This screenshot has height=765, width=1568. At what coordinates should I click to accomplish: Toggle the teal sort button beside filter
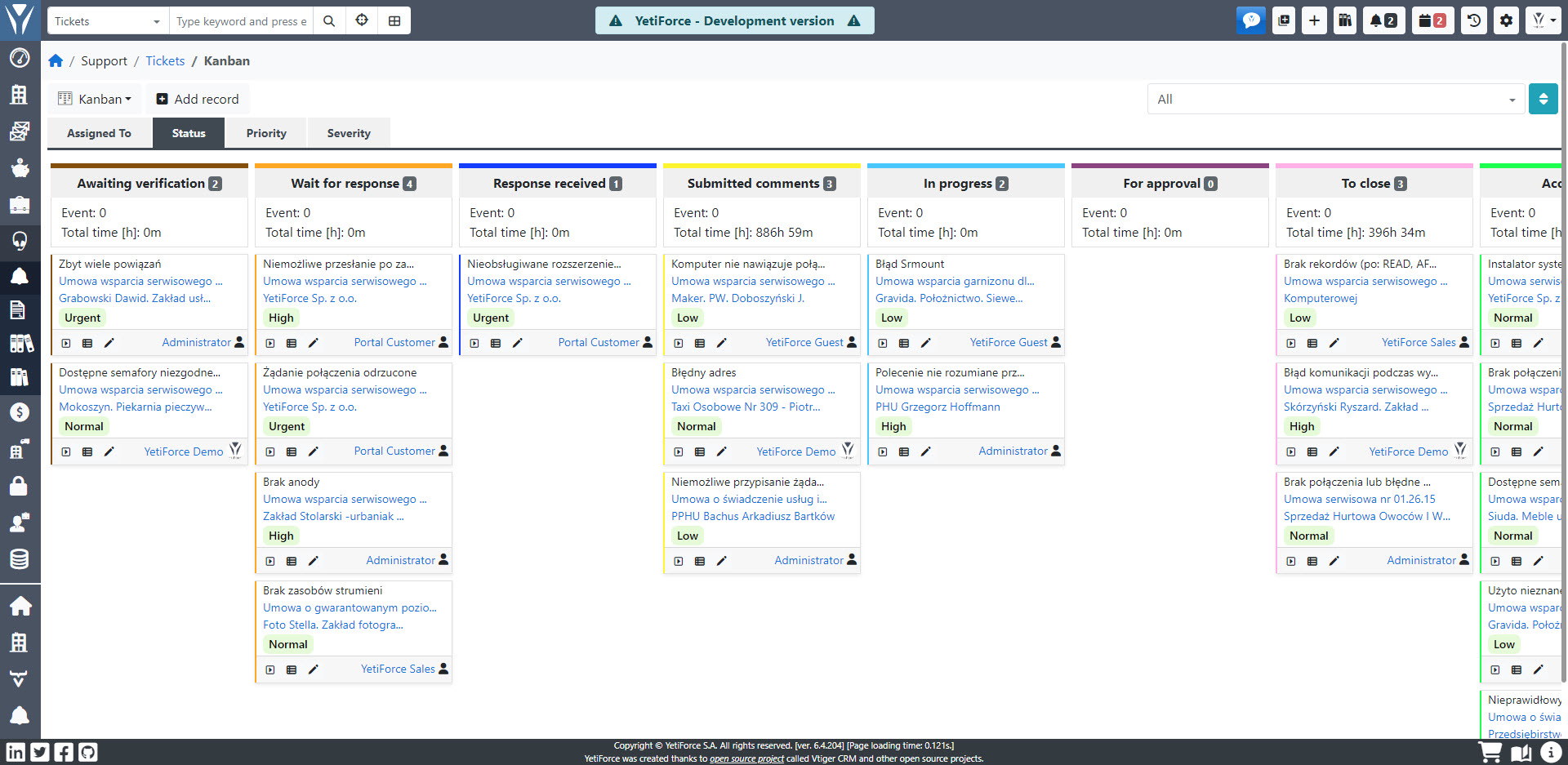[1543, 99]
